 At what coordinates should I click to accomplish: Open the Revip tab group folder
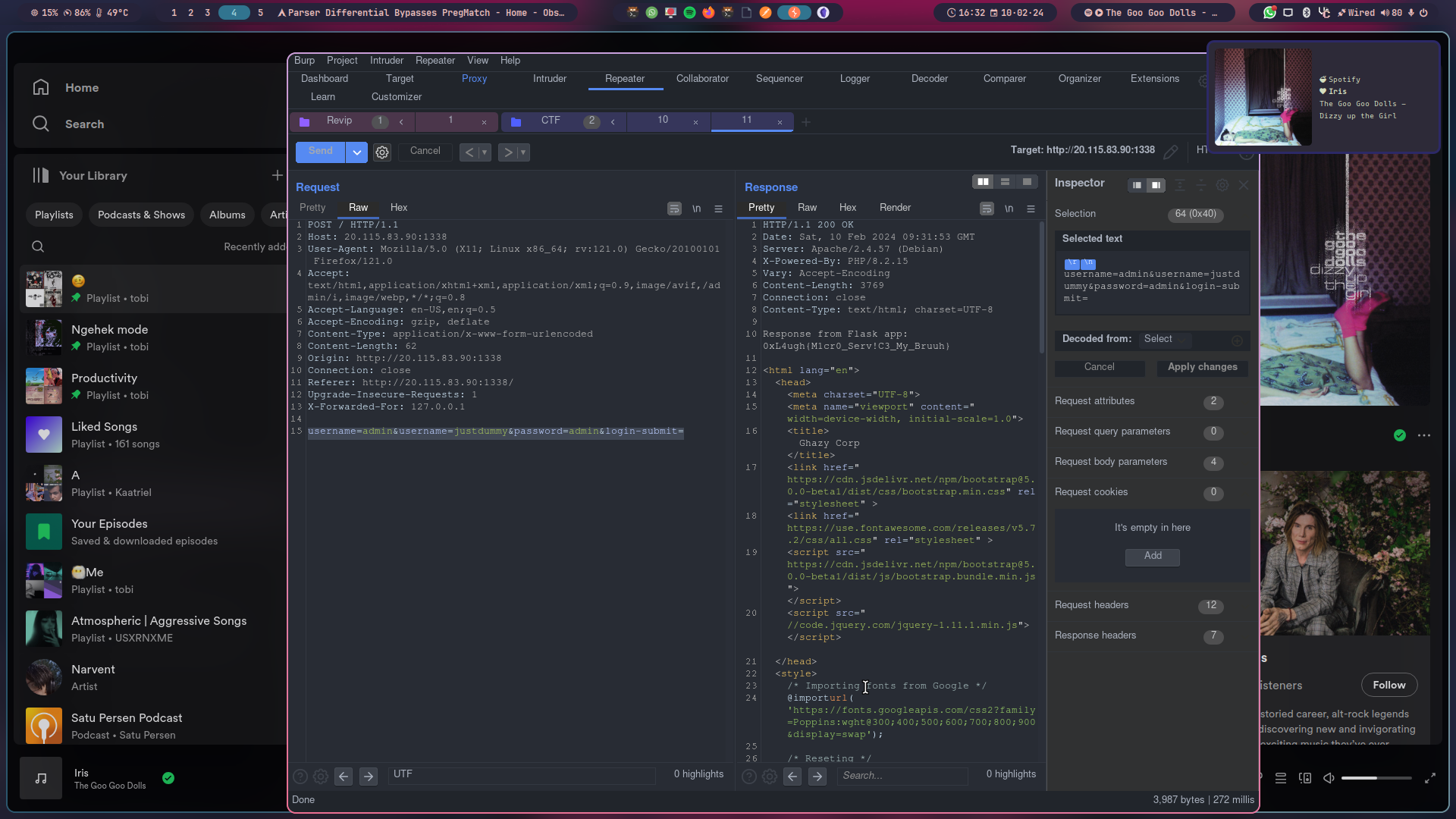(304, 121)
